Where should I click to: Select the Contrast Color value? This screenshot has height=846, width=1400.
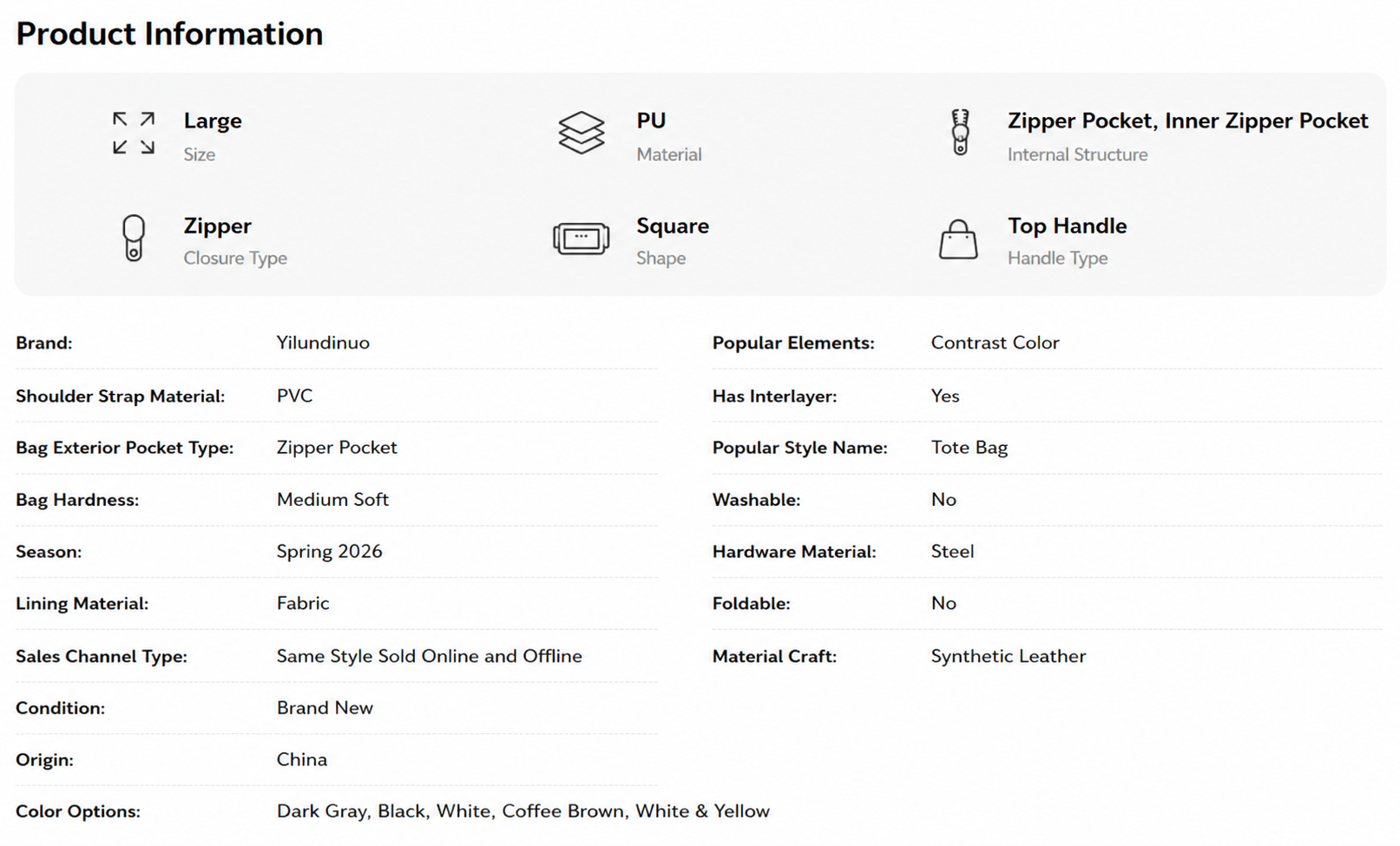tap(995, 343)
